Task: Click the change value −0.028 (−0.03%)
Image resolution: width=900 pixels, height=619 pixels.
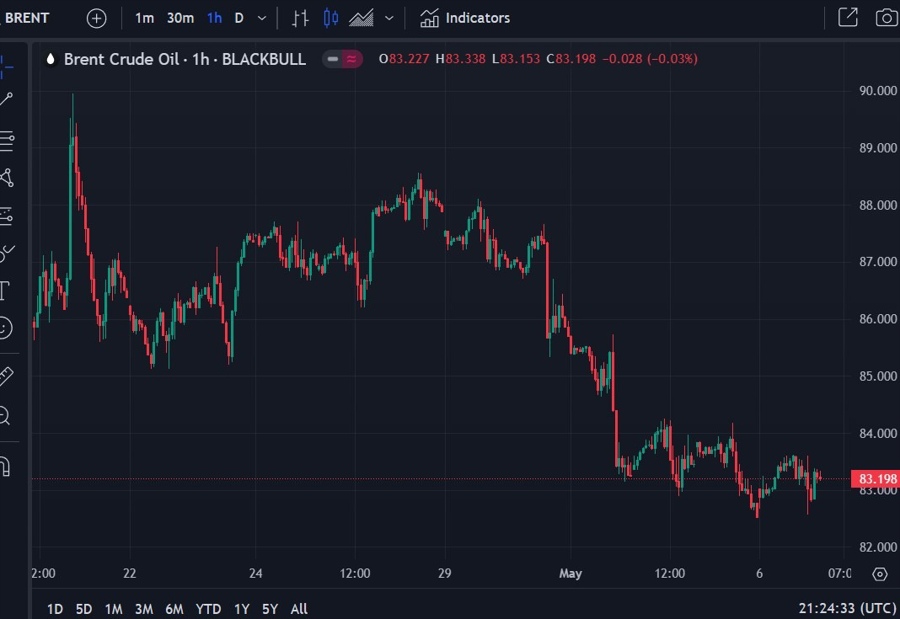Action: pos(650,59)
